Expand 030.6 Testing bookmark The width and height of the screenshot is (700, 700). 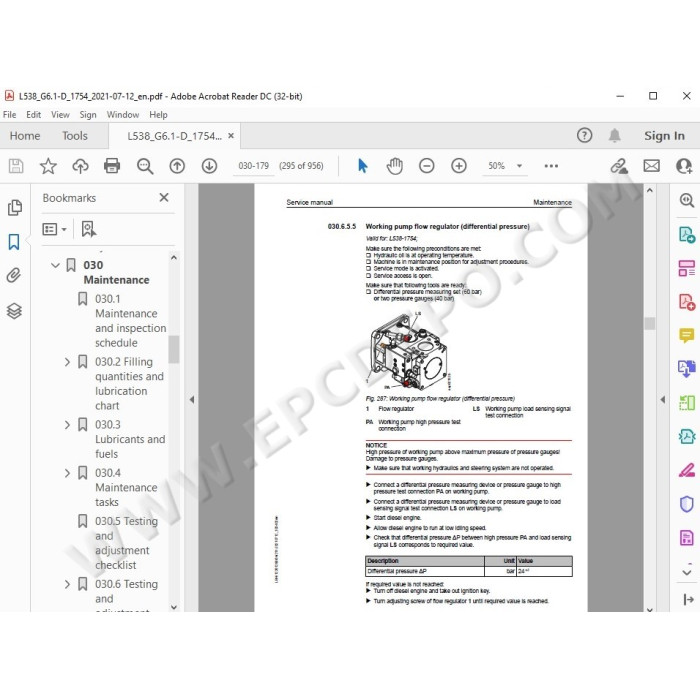(67, 584)
